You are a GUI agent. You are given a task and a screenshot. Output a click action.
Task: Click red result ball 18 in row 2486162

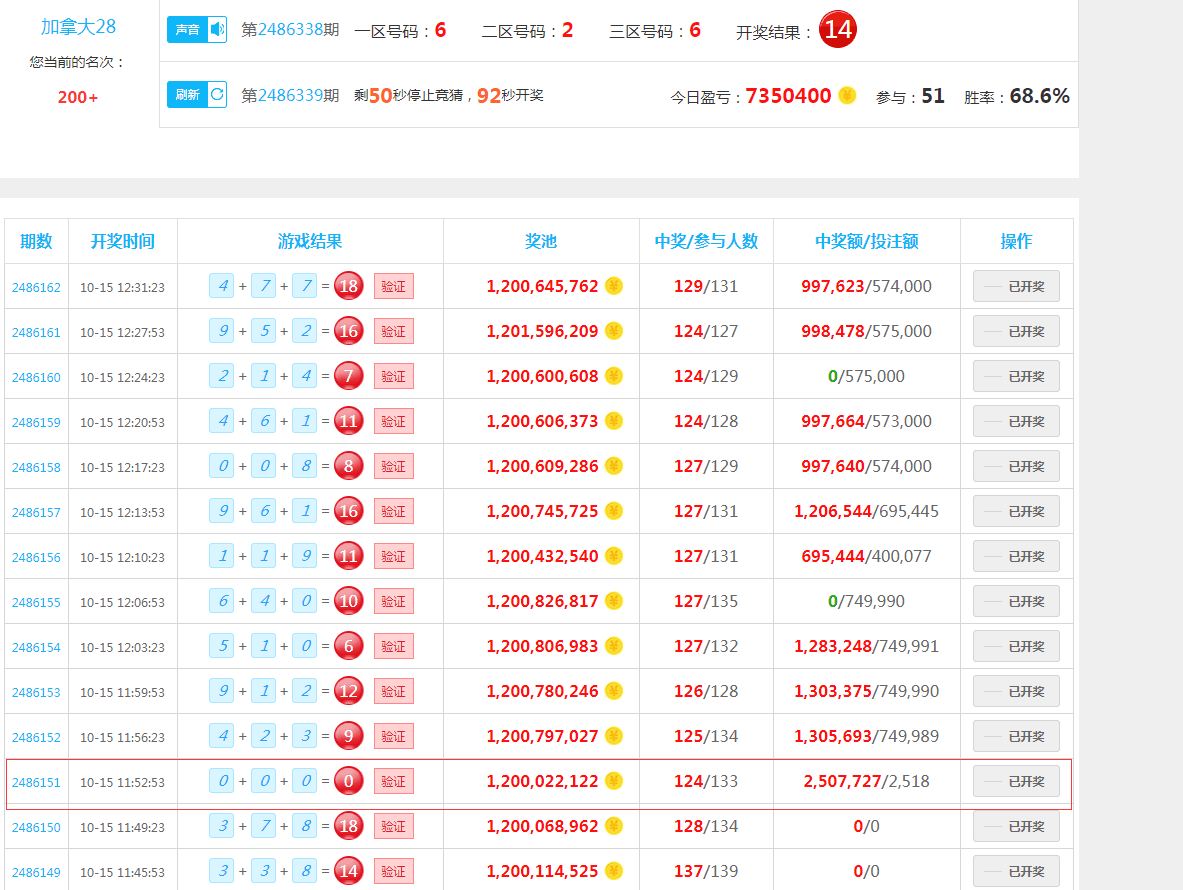[x=349, y=286]
